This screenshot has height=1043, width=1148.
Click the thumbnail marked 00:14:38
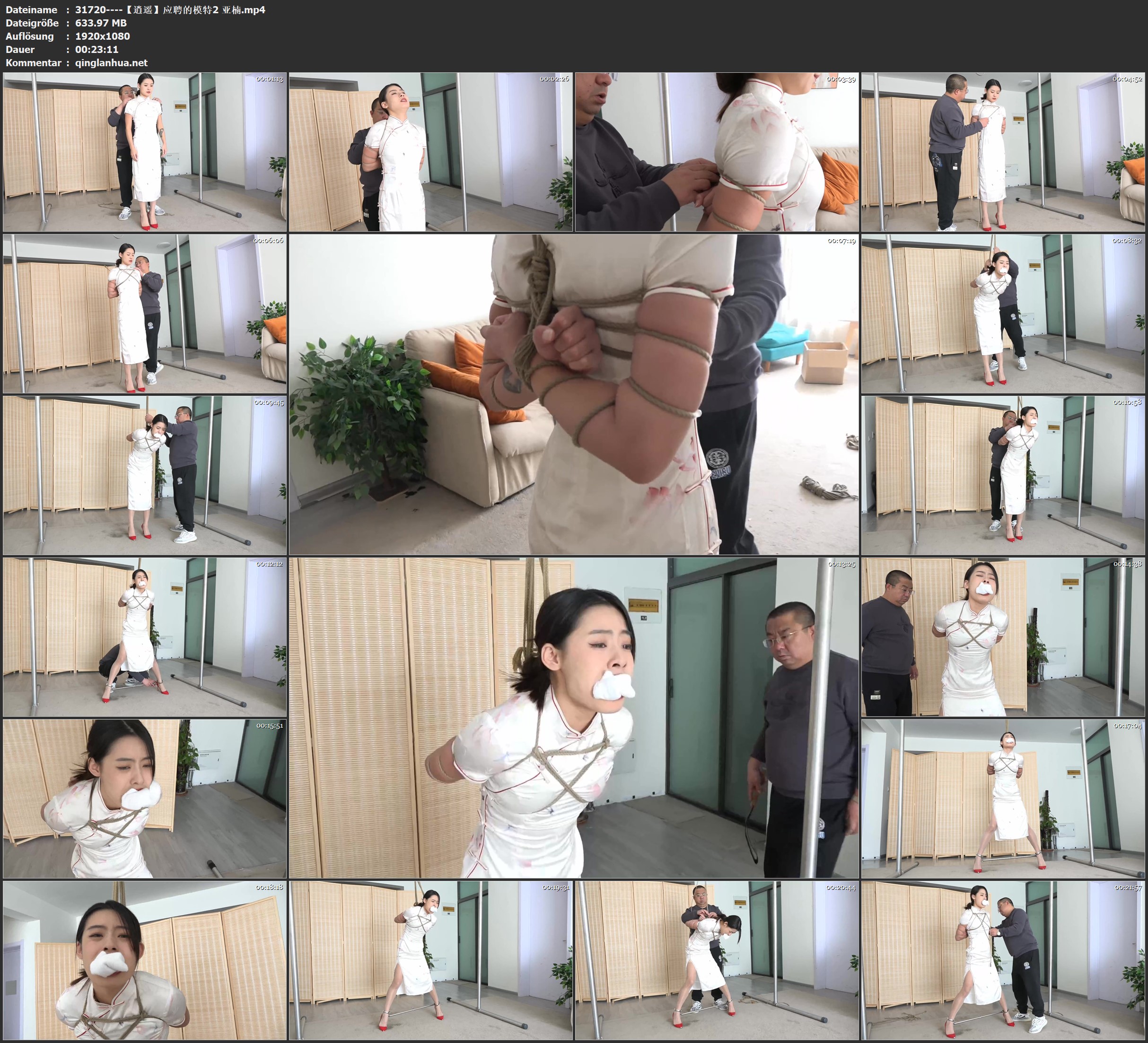coord(1003,637)
